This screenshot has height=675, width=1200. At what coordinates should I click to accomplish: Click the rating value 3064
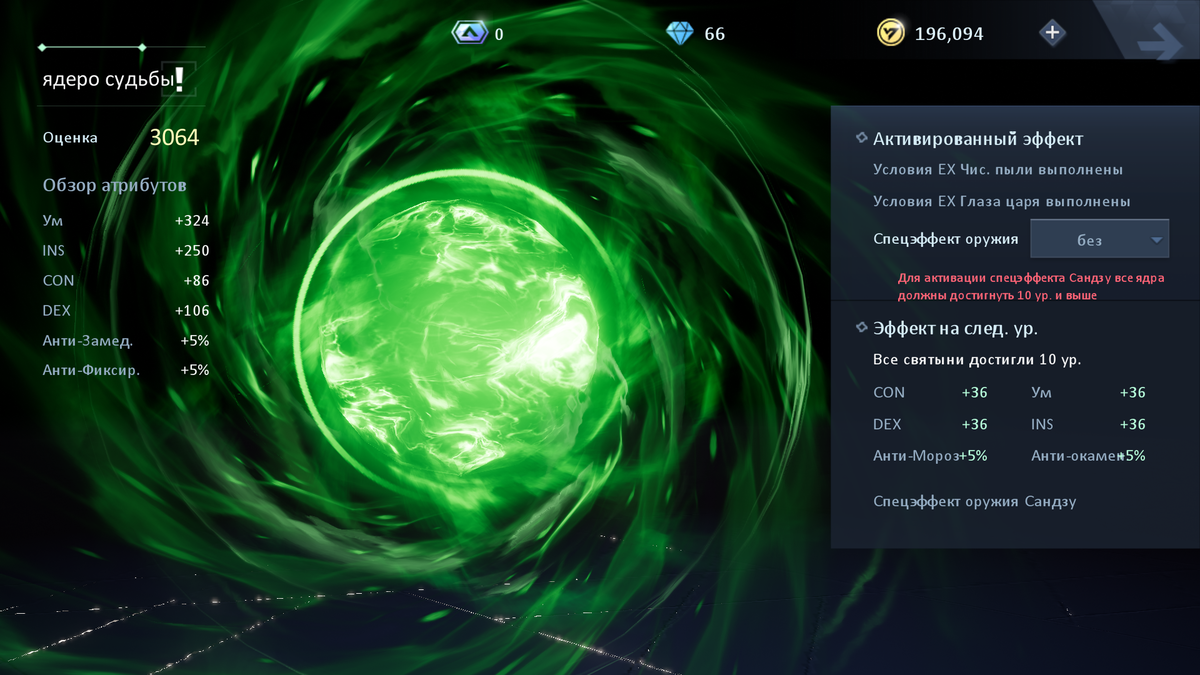(174, 137)
